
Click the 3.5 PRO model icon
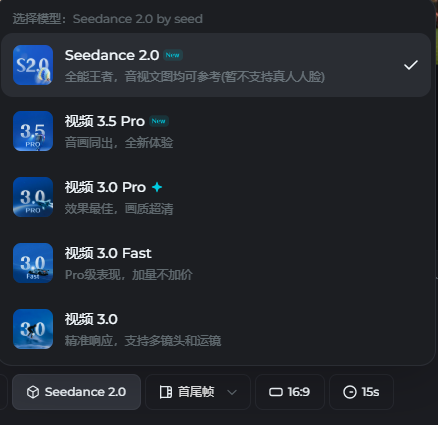pyautogui.click(x=33, y=131)
